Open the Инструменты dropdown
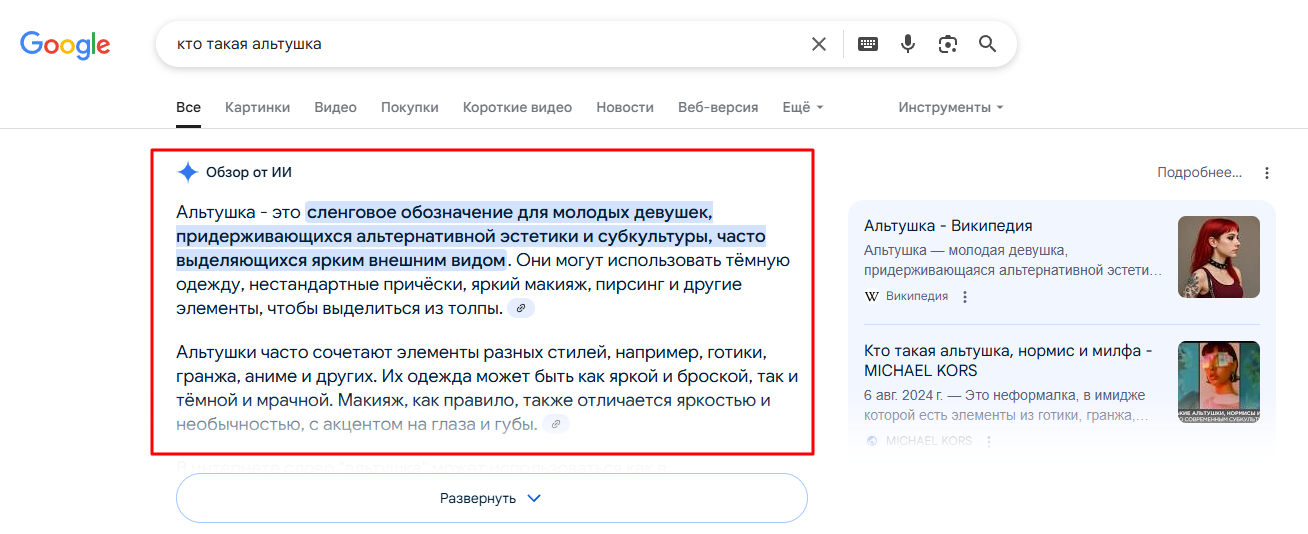Image resolution: width=1308 pixels, height=534 pixels. click(x=950, y=107)
